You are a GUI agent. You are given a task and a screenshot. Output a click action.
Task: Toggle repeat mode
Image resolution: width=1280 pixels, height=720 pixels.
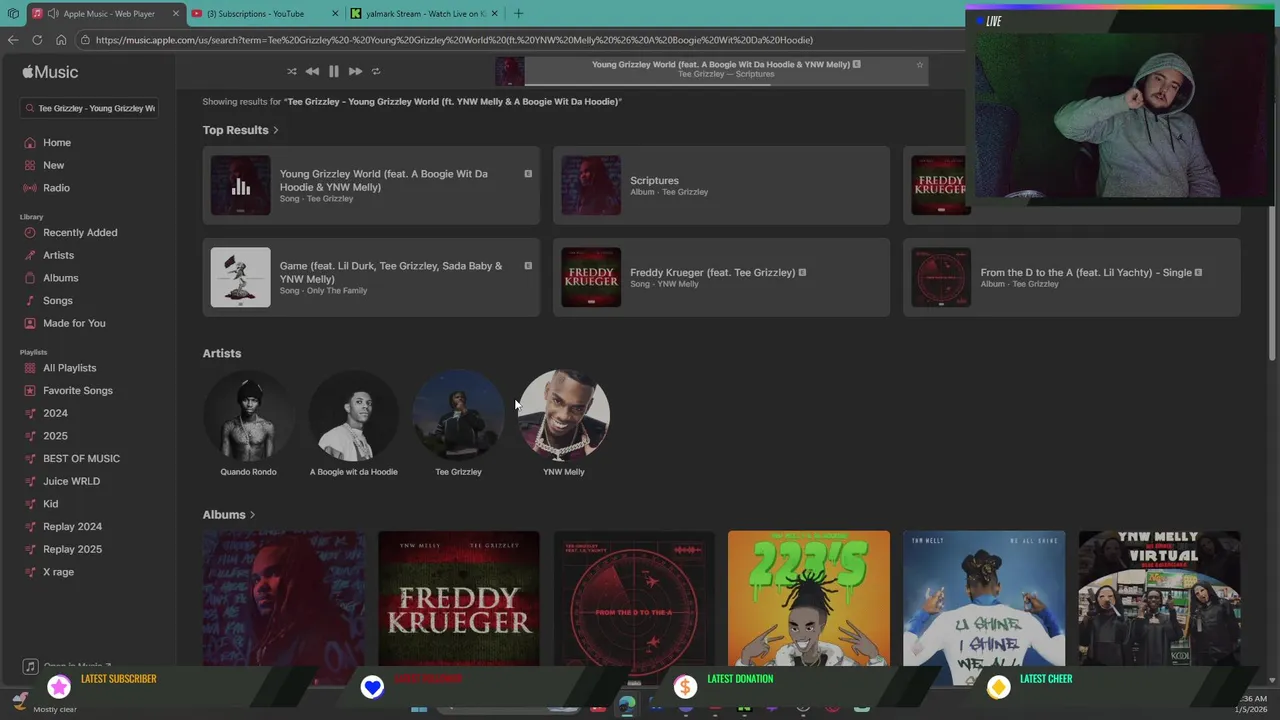376,71
